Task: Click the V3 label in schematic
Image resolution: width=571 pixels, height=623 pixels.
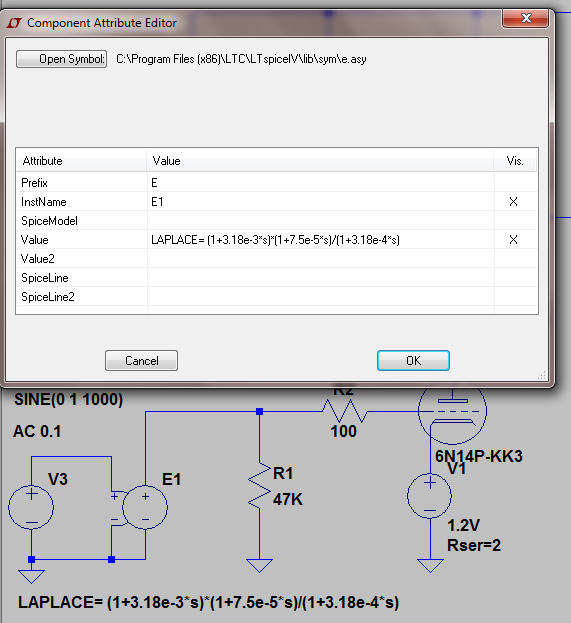Action: [58, 479]
